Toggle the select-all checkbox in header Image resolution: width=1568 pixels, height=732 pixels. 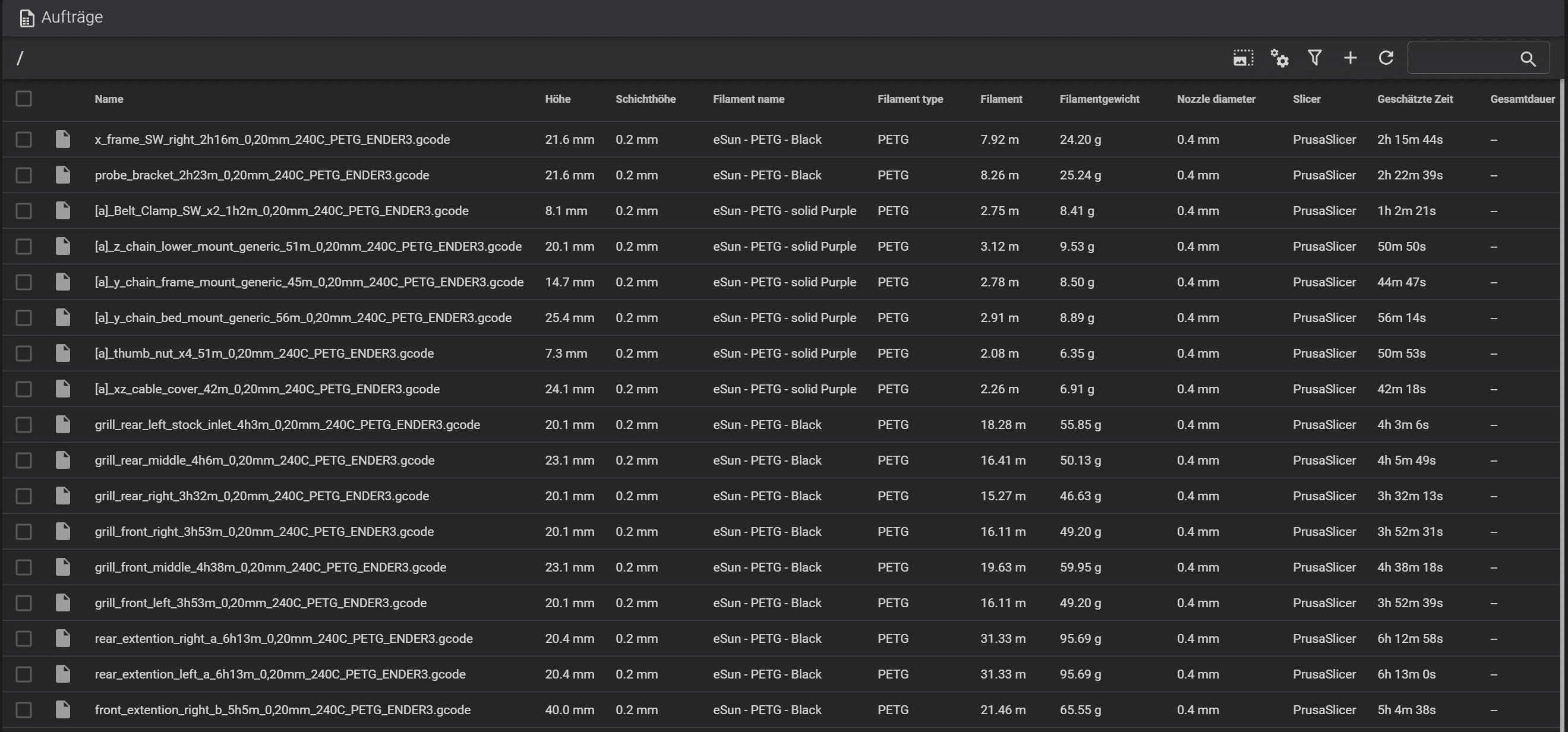[24, 99]
